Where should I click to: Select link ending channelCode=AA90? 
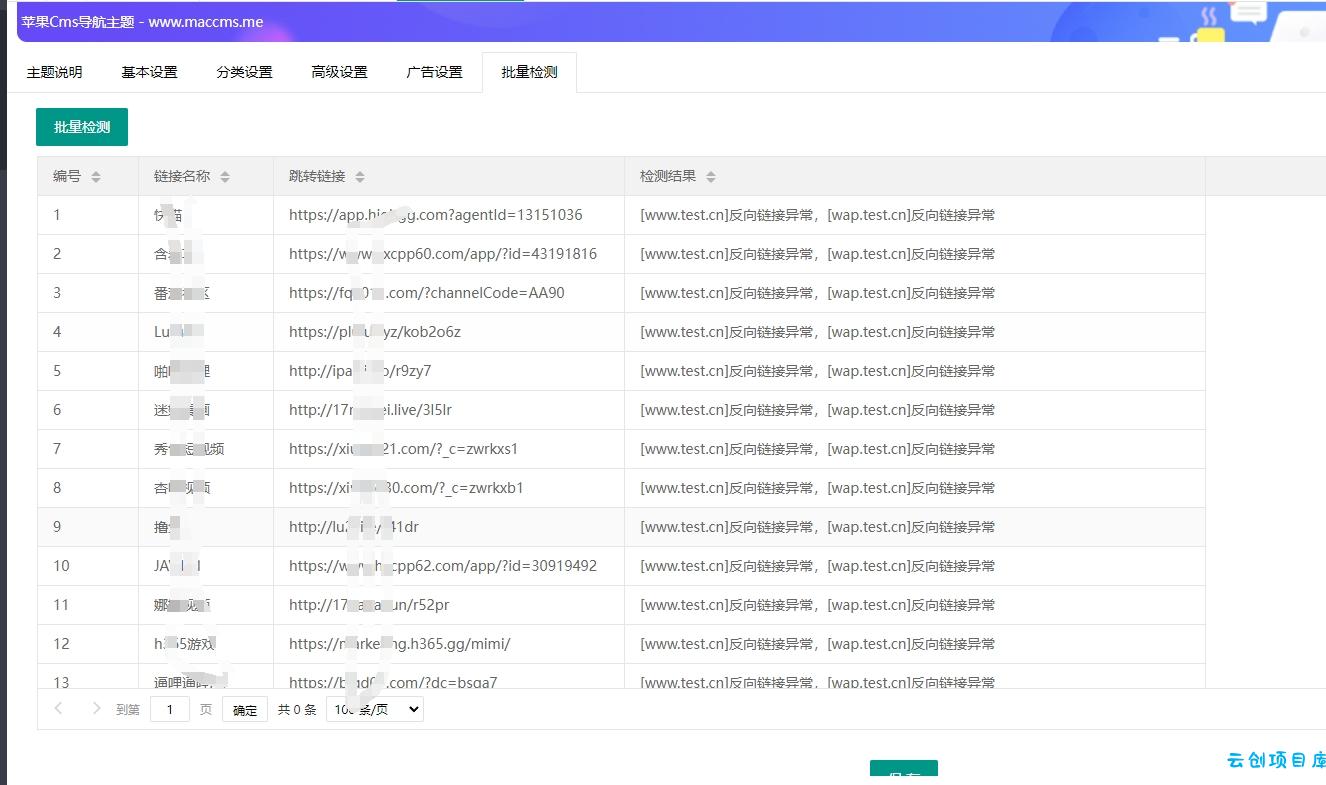(x=427, y=293)
